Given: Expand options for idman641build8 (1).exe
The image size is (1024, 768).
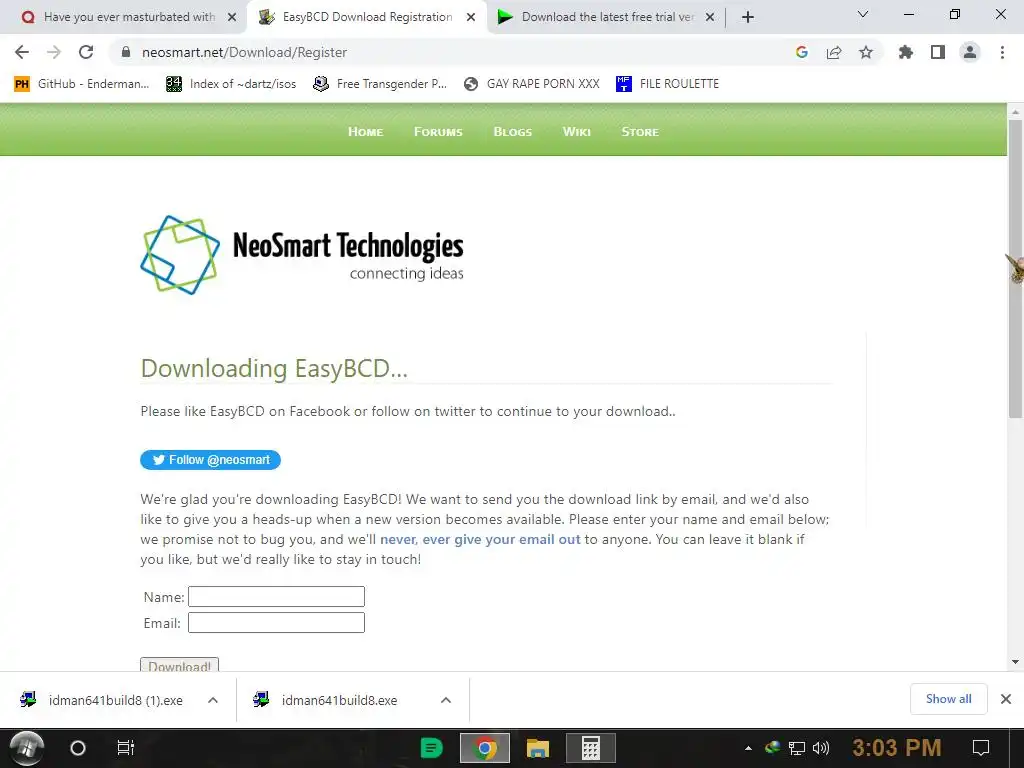Looking at the screenshot, I should [x=213, y=700].
